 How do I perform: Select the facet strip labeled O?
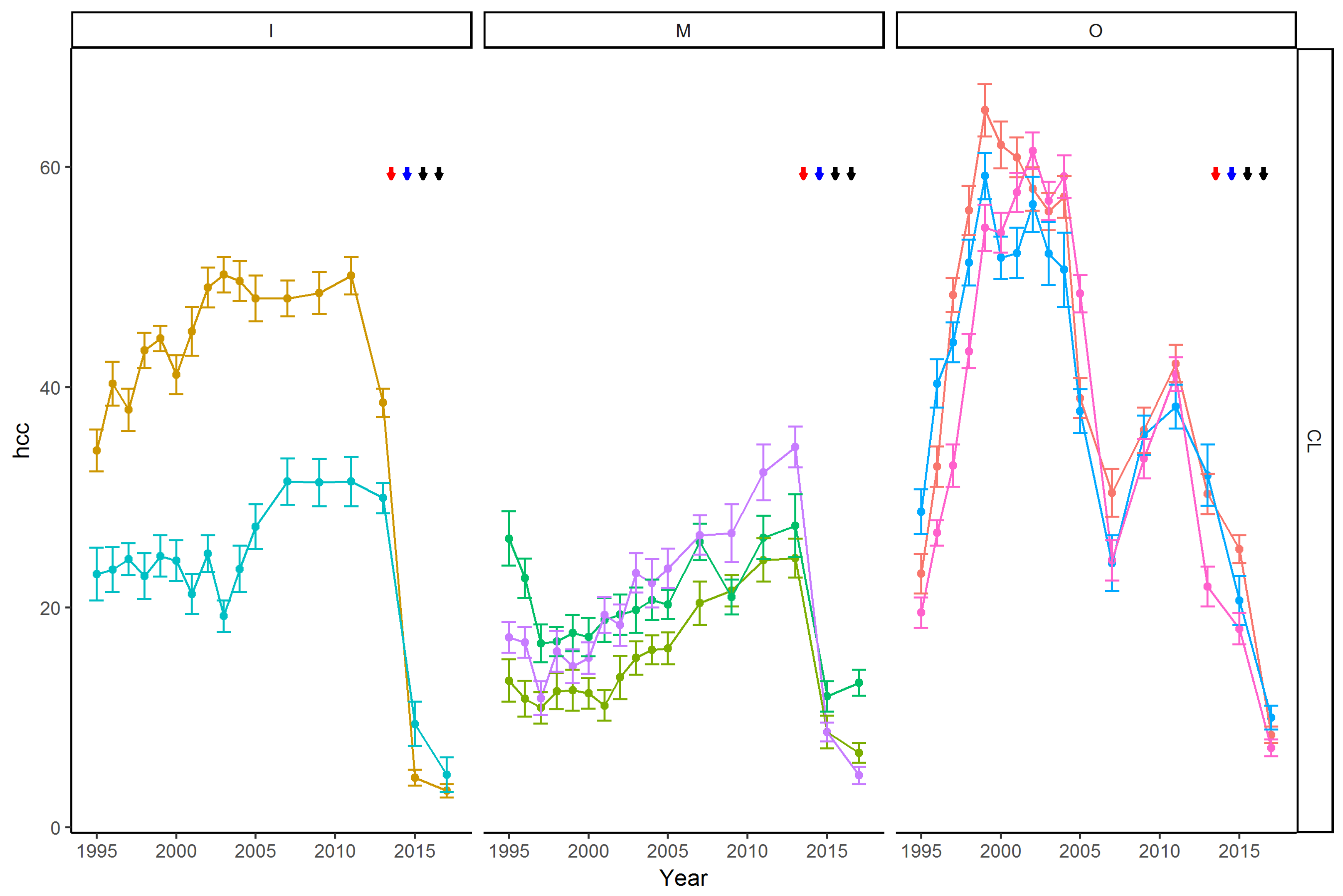[1096, 30]
